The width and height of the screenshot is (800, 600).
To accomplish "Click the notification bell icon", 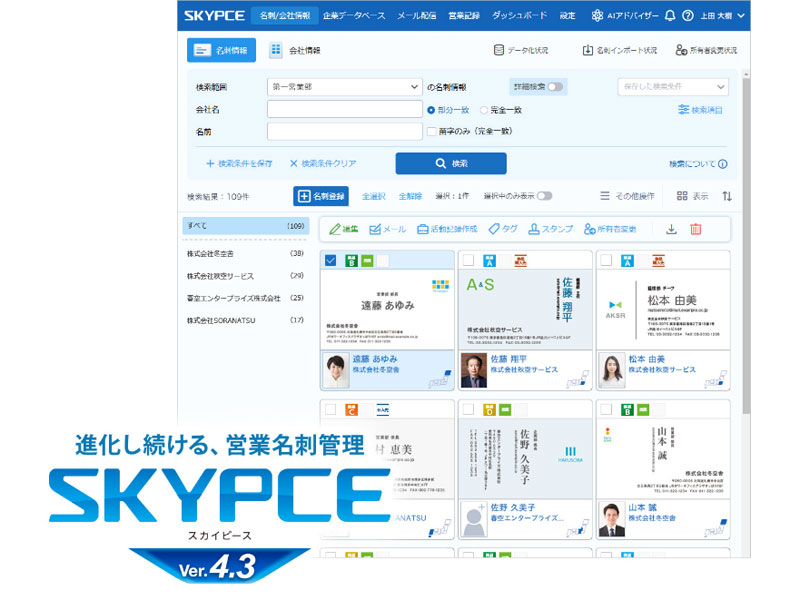I will pos(670,15).
